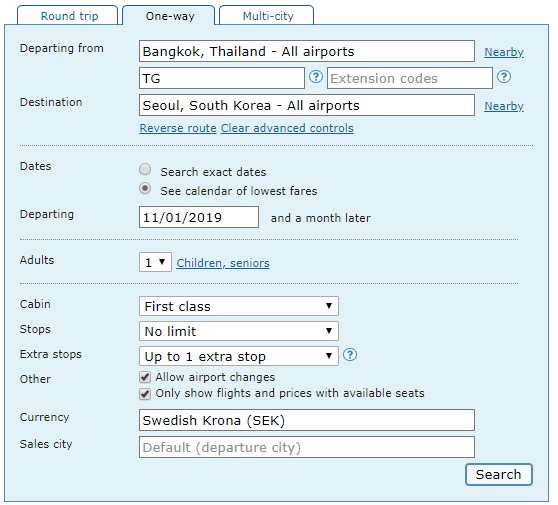The height and width of the screenshot is (505, 558).
Task: Open help icon next to Extension codes
Action: (504, 77)
